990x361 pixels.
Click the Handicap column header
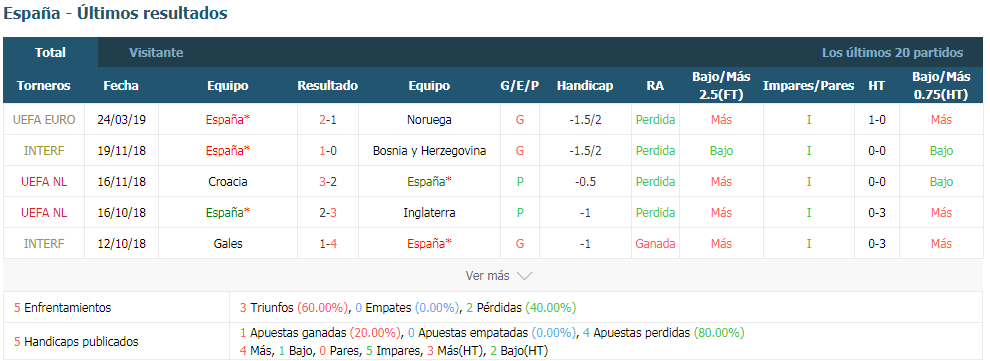[585, 86]
